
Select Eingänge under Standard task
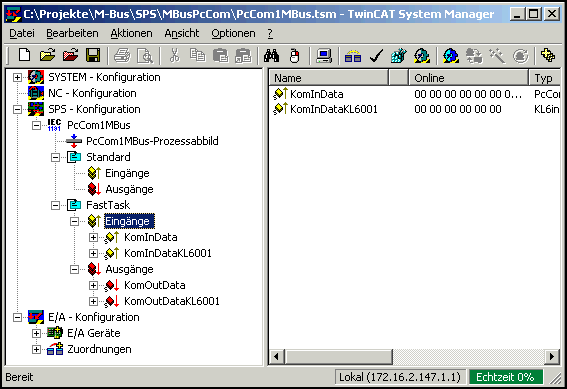pos(127,173)
